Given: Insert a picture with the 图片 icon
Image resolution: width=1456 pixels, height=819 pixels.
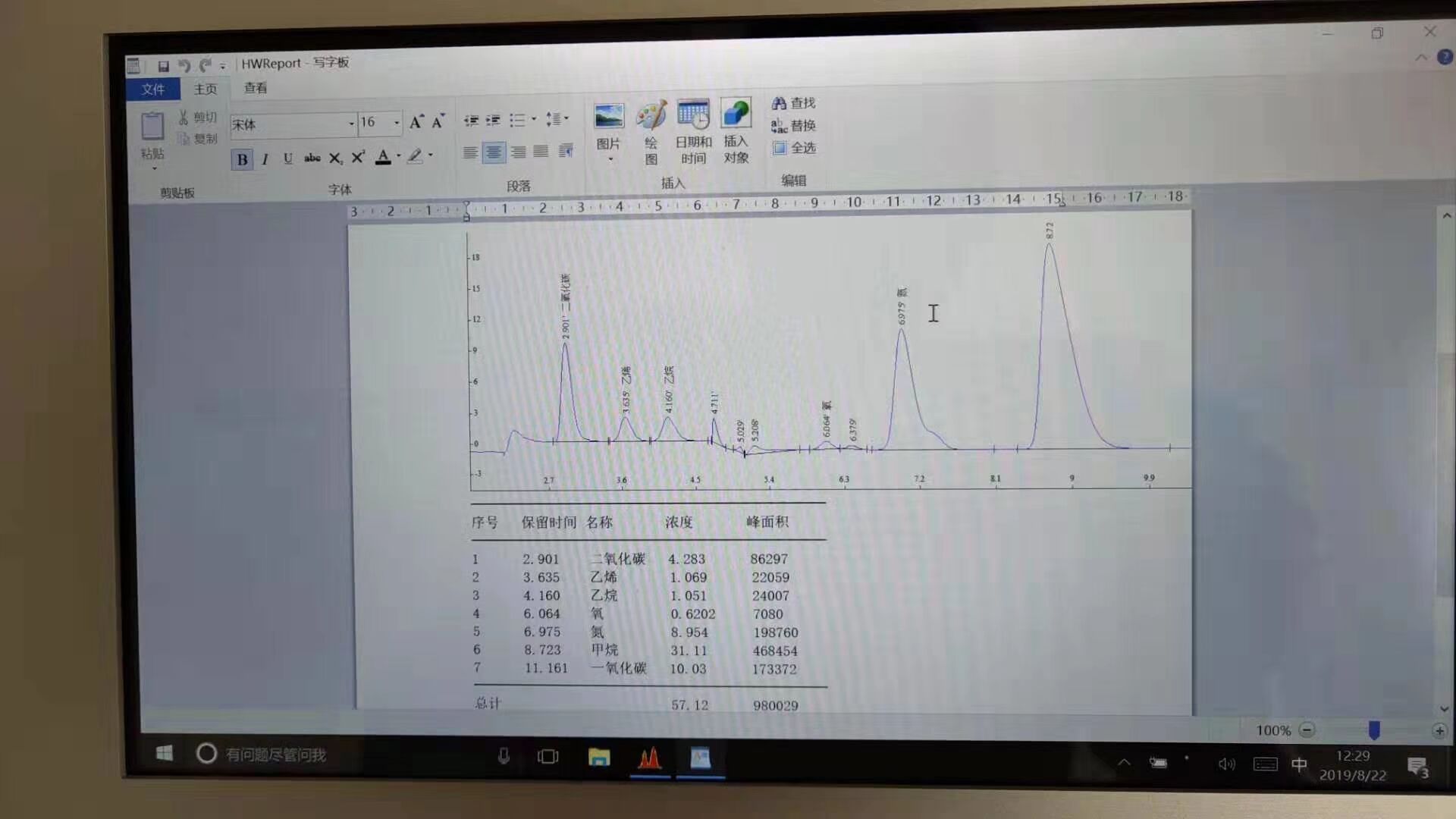Looking at the screenshot, I should tap(609, 118).
